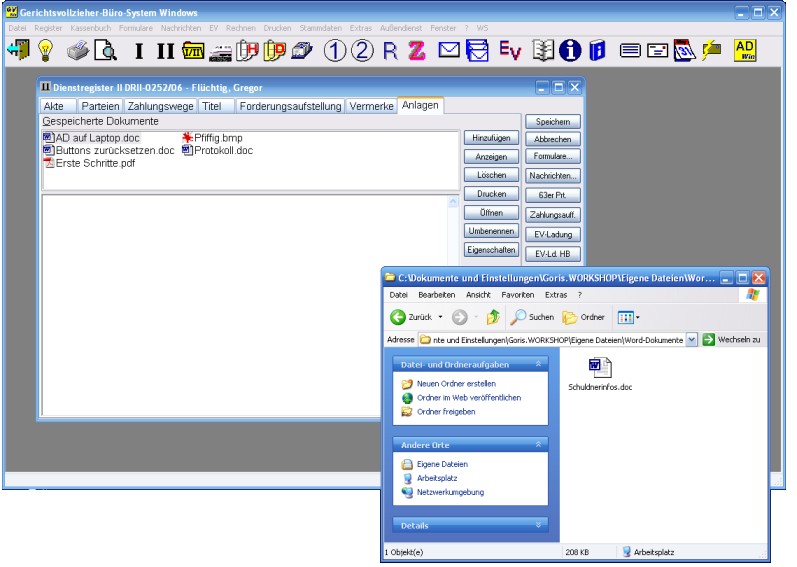
Task: Expand the Details panel in Explorer
Action: click(539, 525)
